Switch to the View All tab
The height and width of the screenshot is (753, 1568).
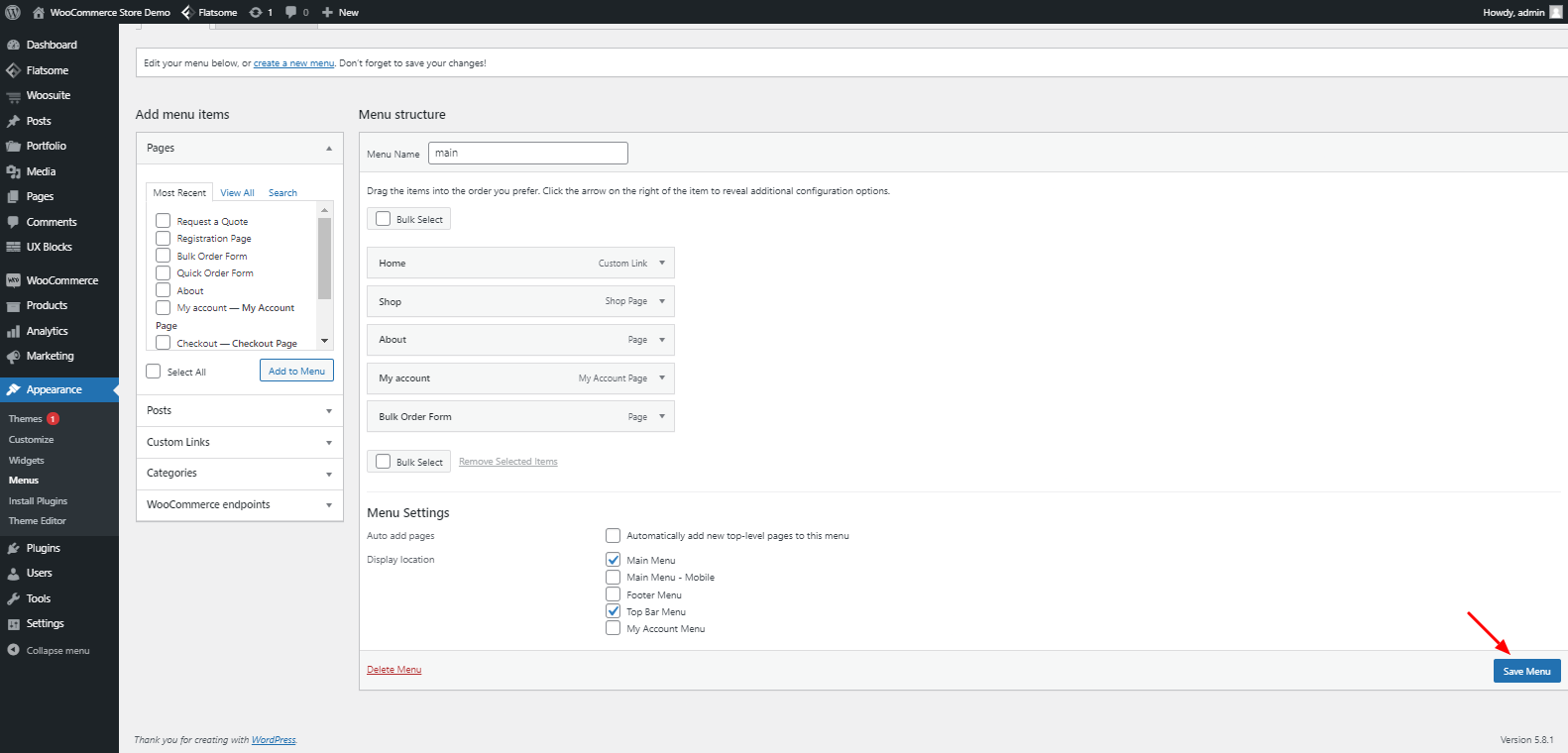click(237, 193)
